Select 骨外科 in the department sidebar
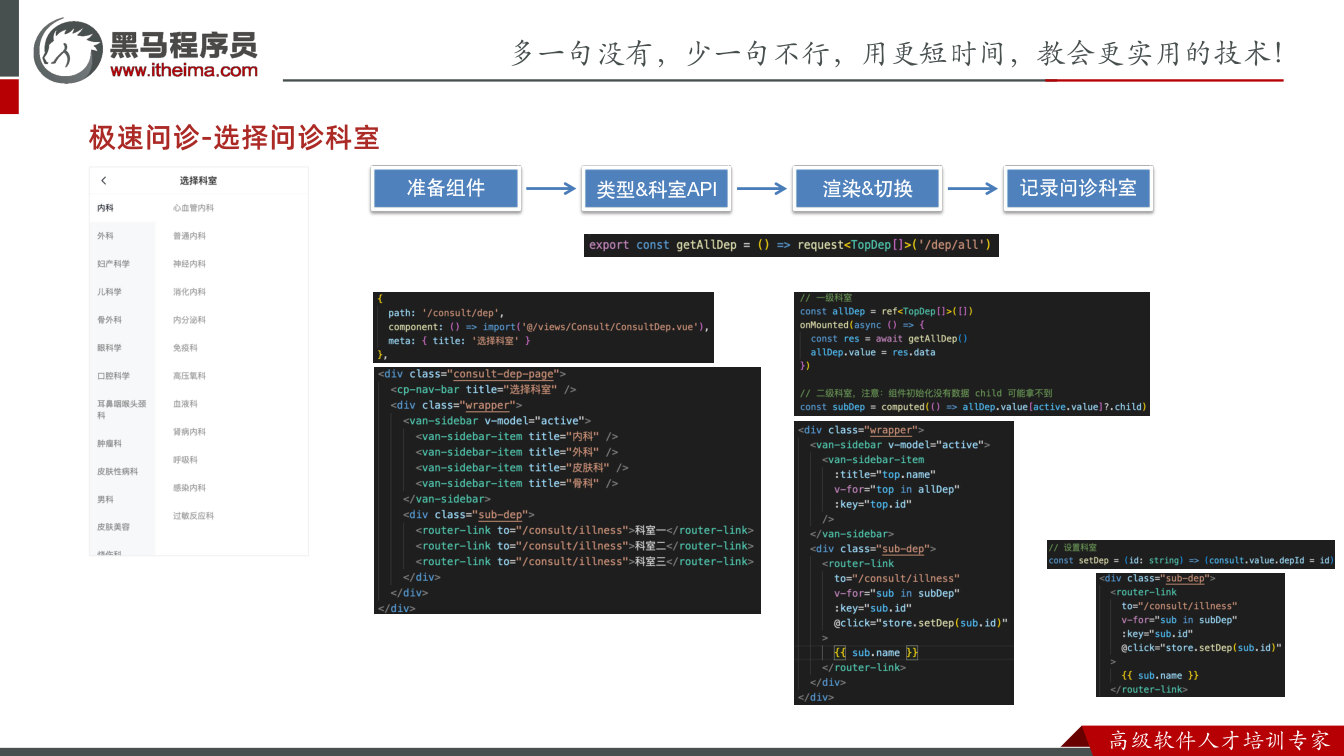The width and height of the screenshot is (1344, 756). click(x=109, y=320)
